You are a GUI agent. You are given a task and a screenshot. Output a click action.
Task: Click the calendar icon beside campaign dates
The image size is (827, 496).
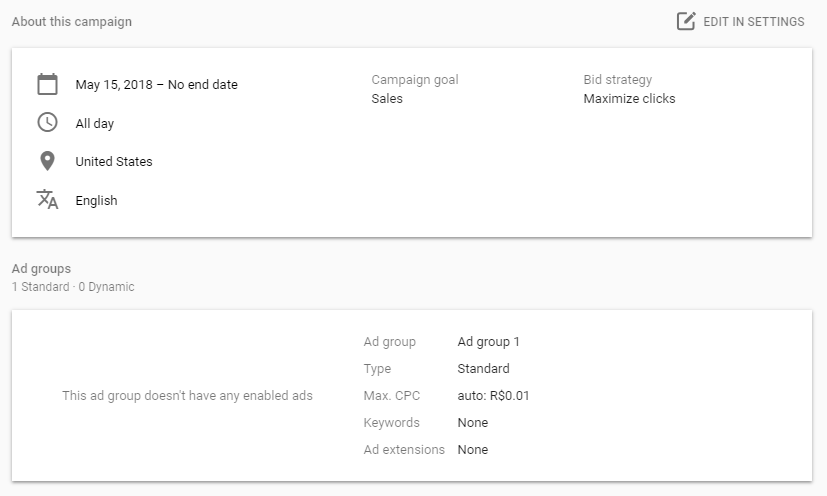click(47, 84)
